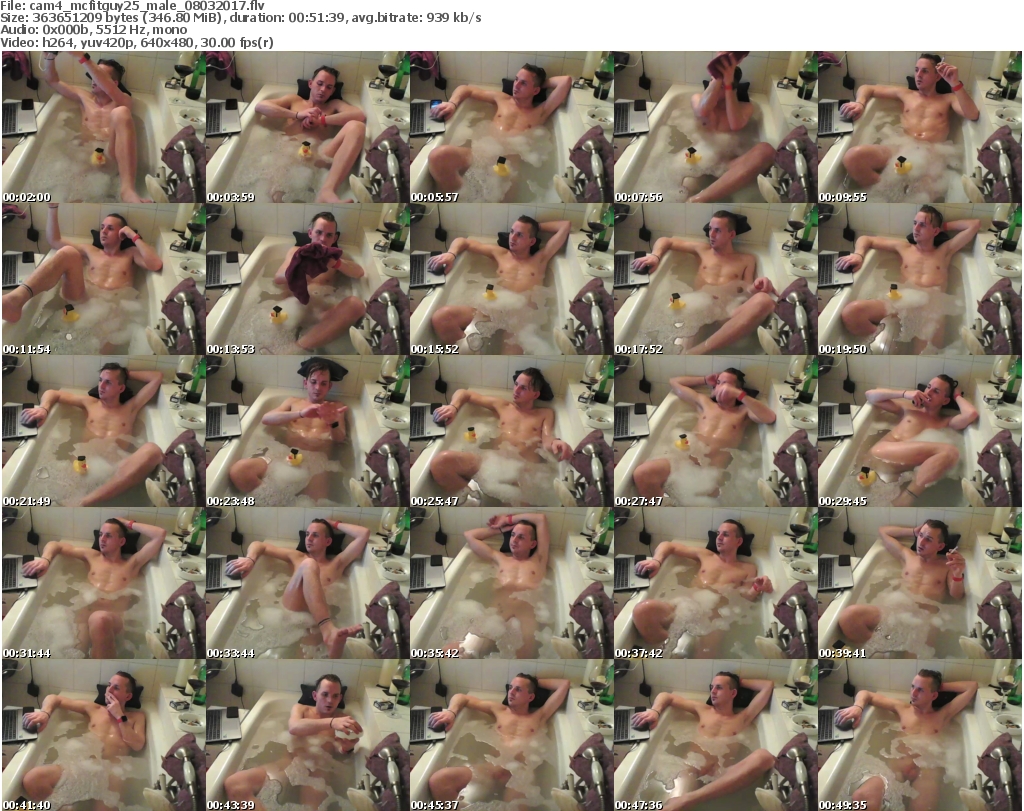Select the thumbnail stamped 00:39:41
This screenshot has height=811, width=1024.
pyautogui.click(x=920, y=584)
